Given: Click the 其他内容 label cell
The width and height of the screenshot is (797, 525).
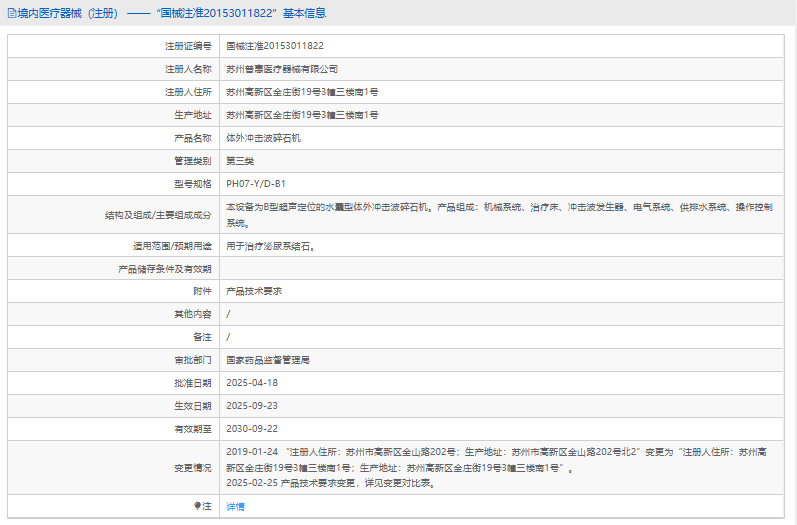Looking at the screenshot, I should (113, 314).
